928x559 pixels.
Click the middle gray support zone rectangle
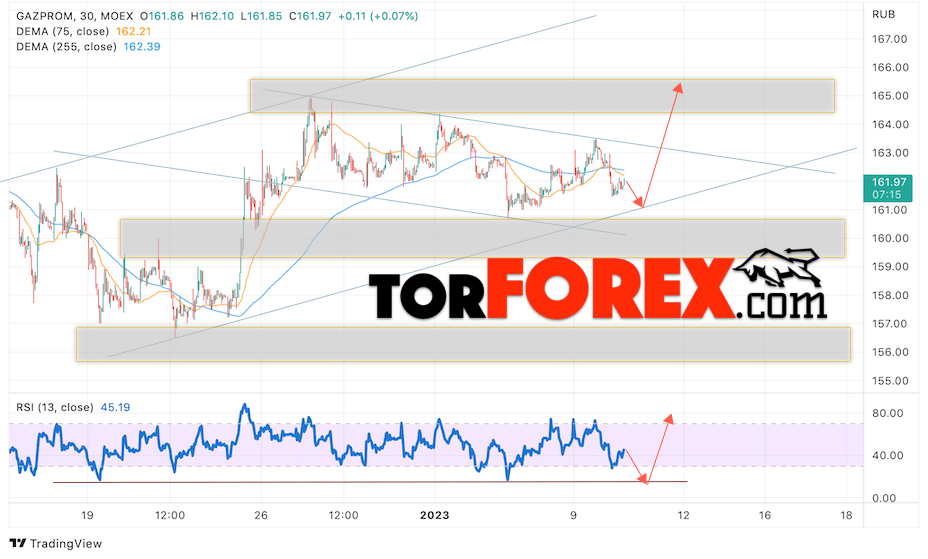pyautogui.click(x=482, y=238)
